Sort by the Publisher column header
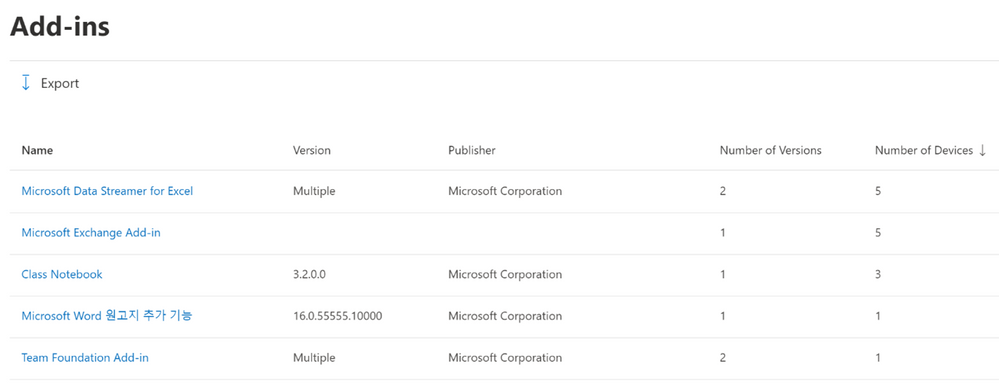The height and width of the screenshot is (389, 999). (471, 150)
